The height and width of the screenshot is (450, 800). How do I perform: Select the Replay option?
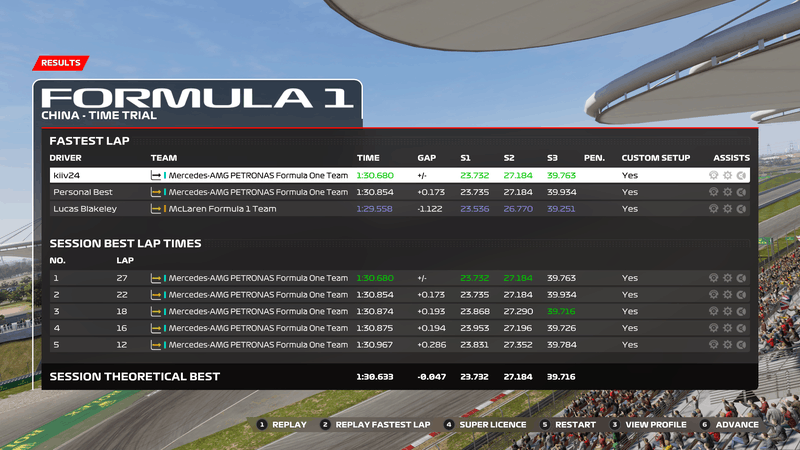tap(282, 424)
